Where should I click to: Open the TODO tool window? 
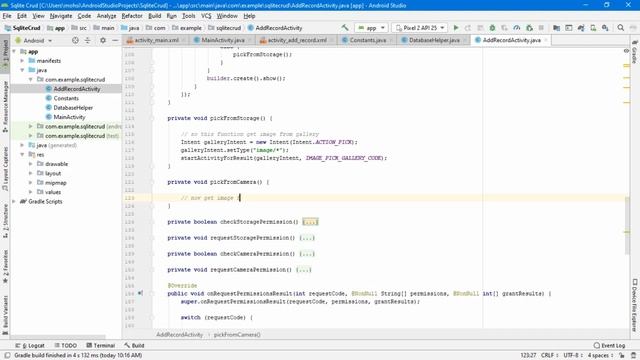pyautogui.click(x=65, y=345)
